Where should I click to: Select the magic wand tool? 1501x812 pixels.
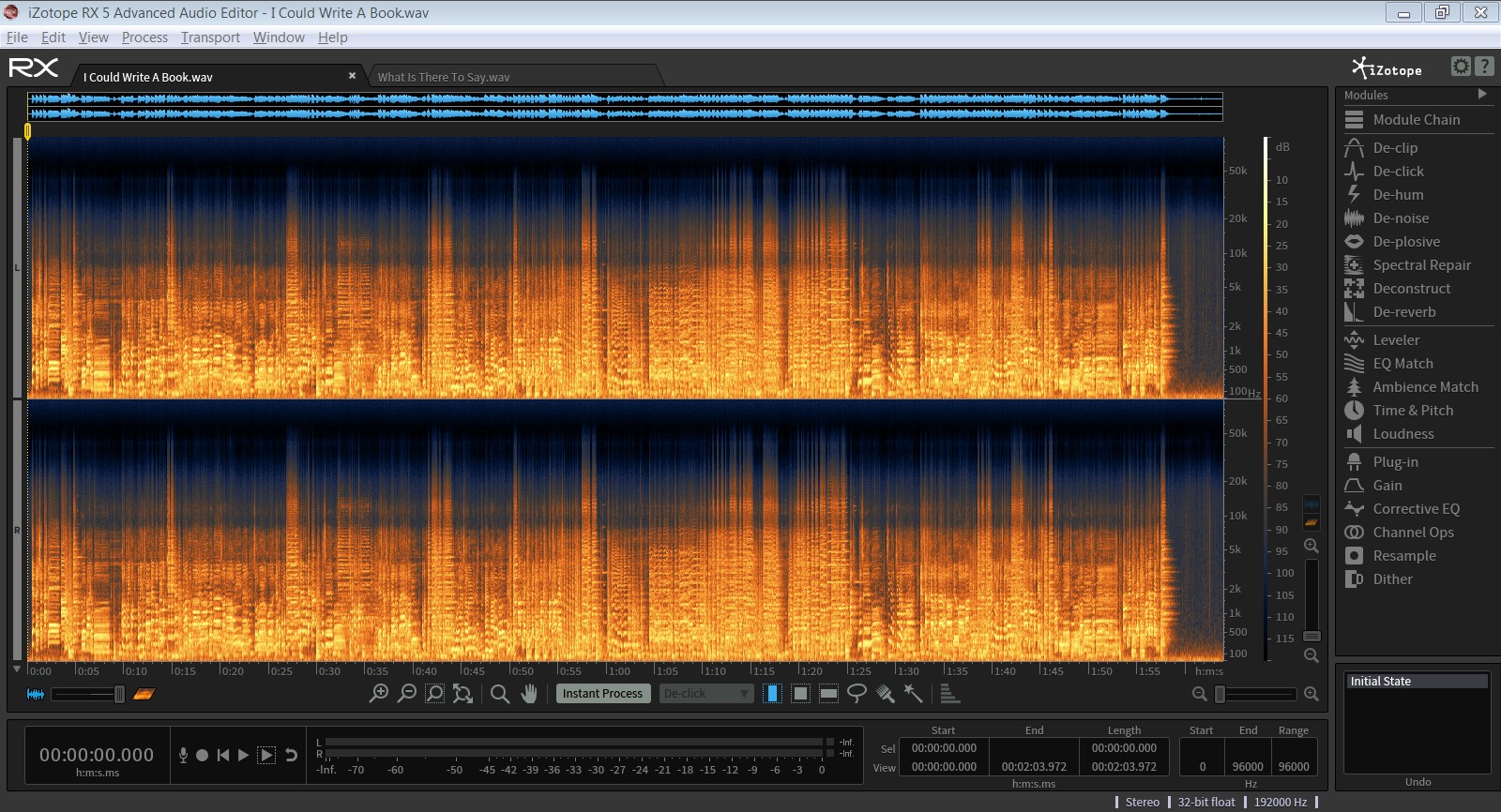[913, 694]
